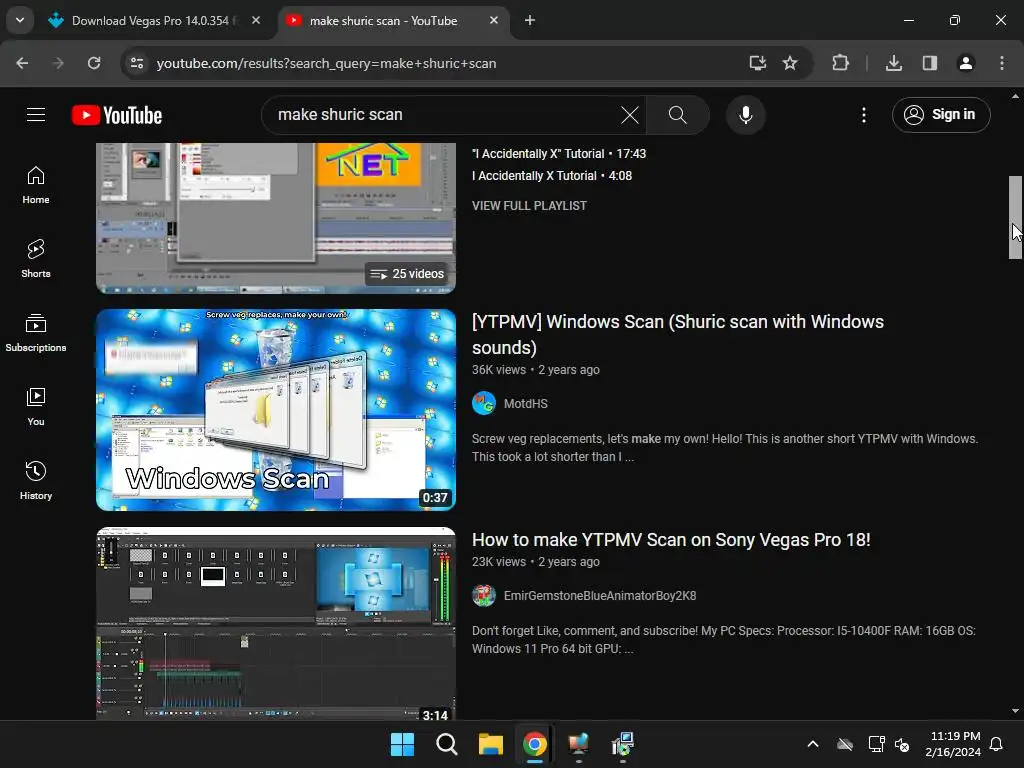Screen dimensions: 1024x768
Task: View site information icon in address bar
Action: click(137, 63)
